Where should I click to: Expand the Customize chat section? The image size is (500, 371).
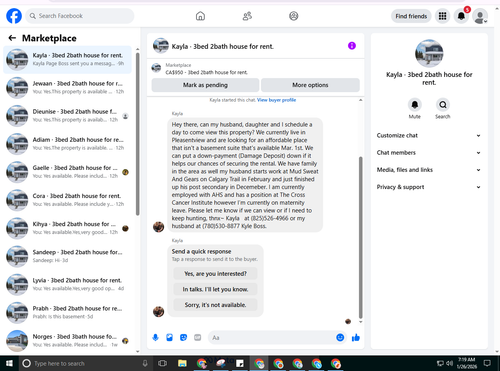pos(429,135)
